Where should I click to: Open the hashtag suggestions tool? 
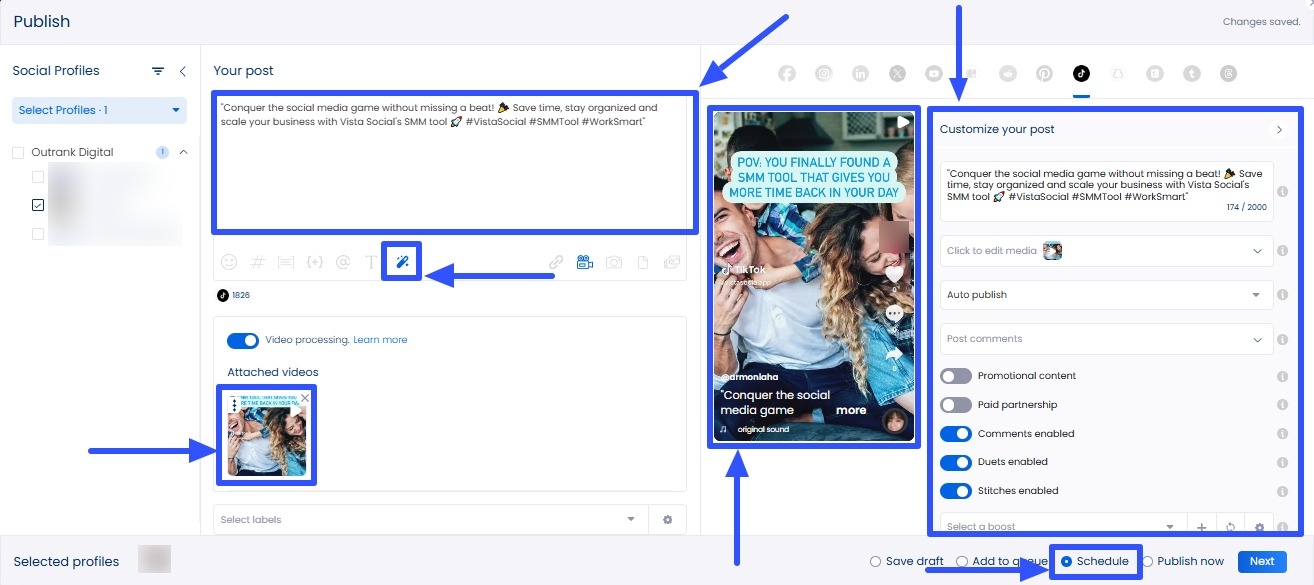click(257, 261)
